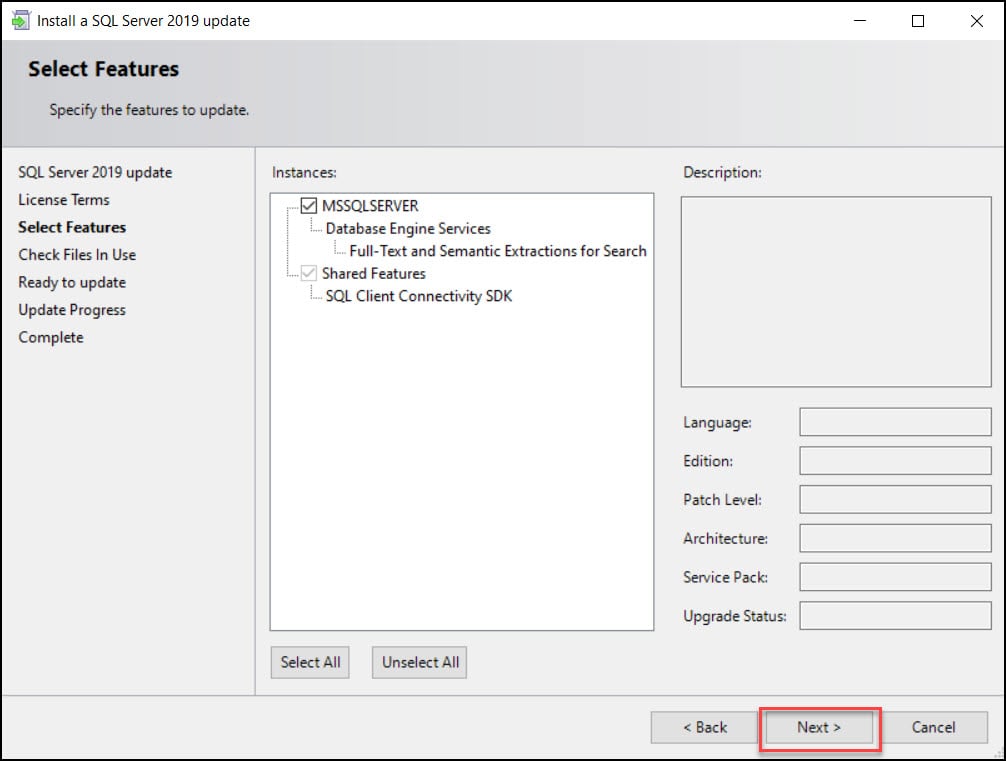
Task: Click the 'Instances:' label
Action: (x=304, y=173)
